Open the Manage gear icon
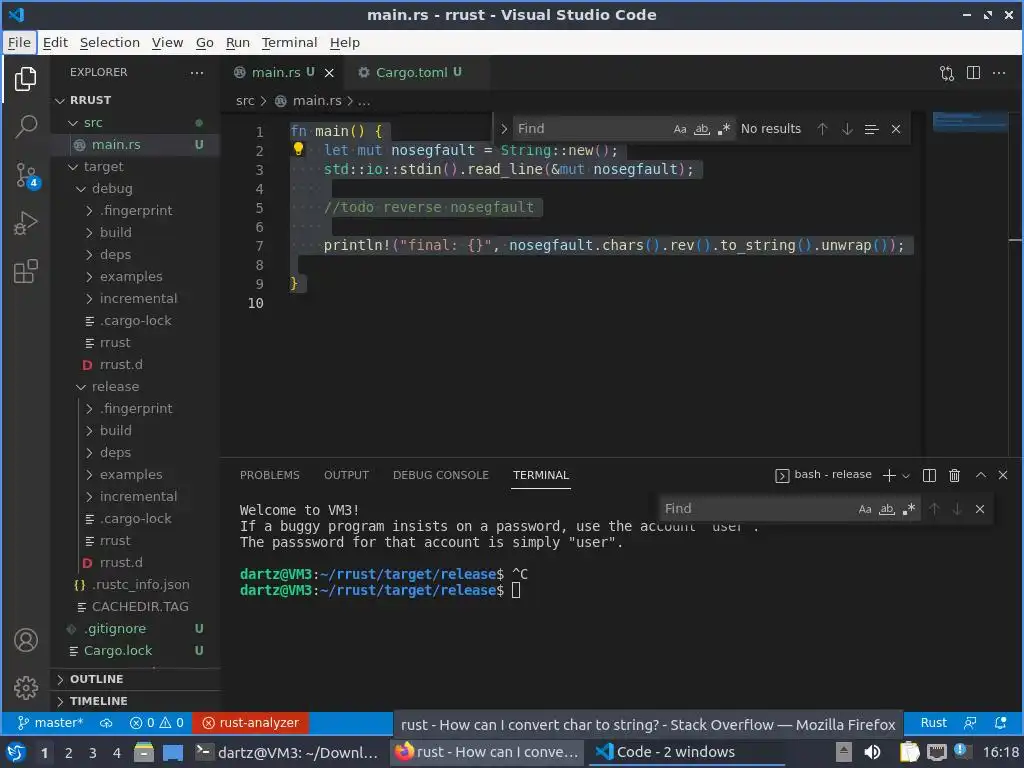 (x=25, y=688)
